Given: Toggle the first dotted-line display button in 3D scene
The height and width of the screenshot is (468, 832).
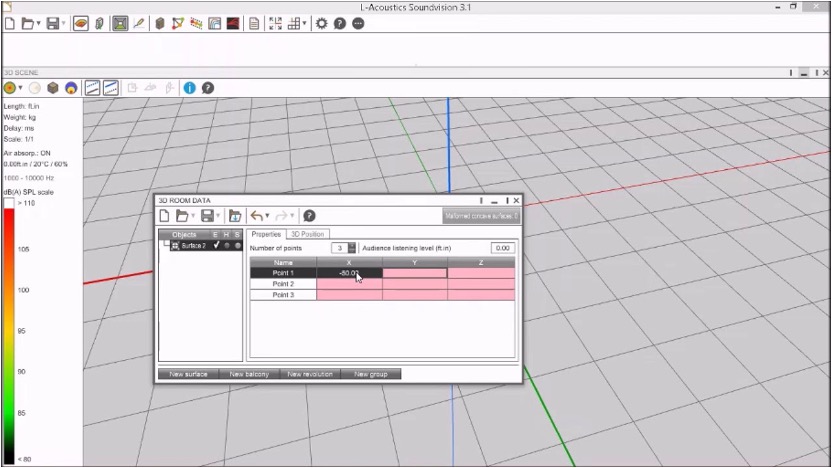Looking at the screenshot, I should [92, 88].
